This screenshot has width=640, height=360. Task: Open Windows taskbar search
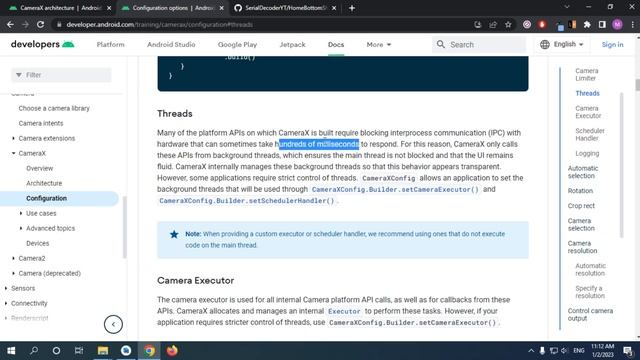[x=34, y=351]
